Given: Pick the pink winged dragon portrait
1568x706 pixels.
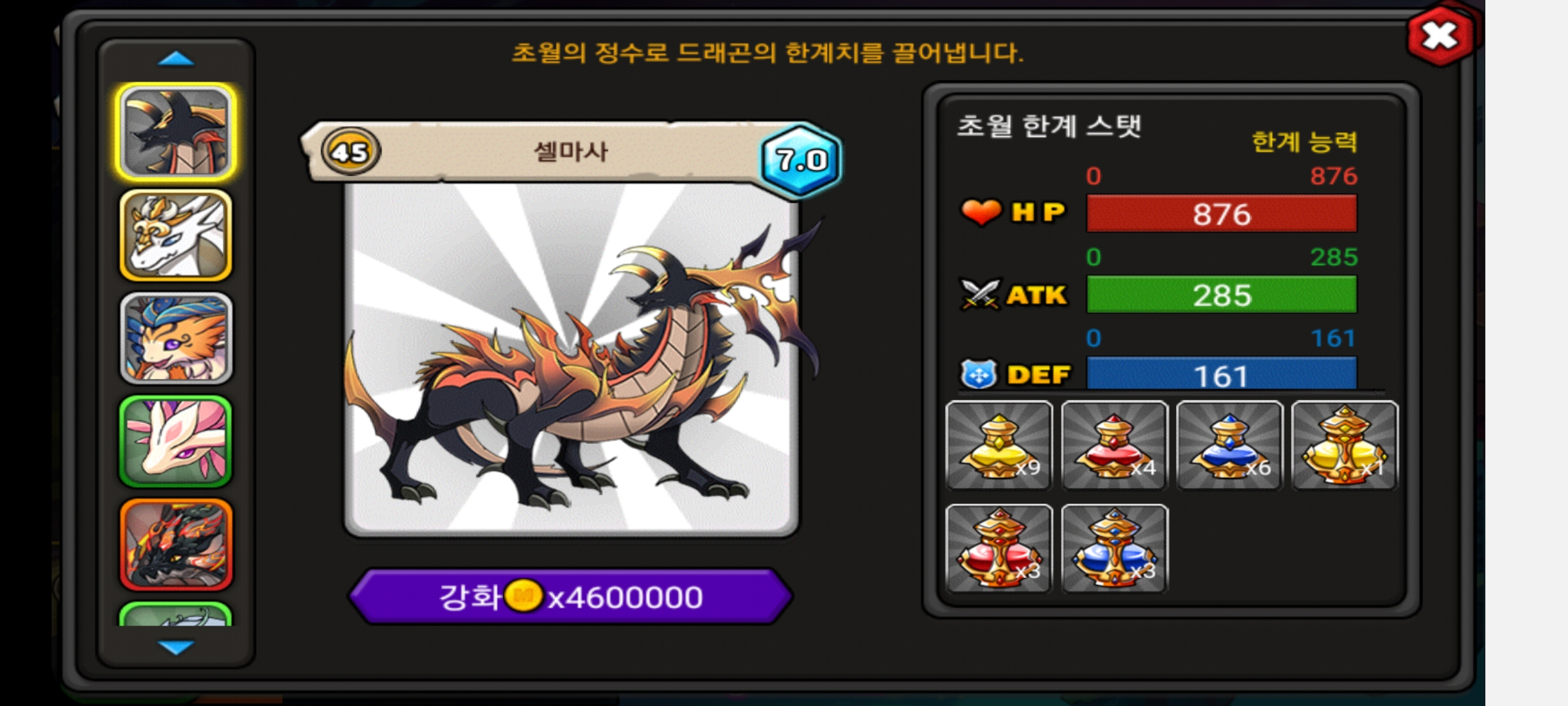Looking at the screenshot, I should click(176, 441).
